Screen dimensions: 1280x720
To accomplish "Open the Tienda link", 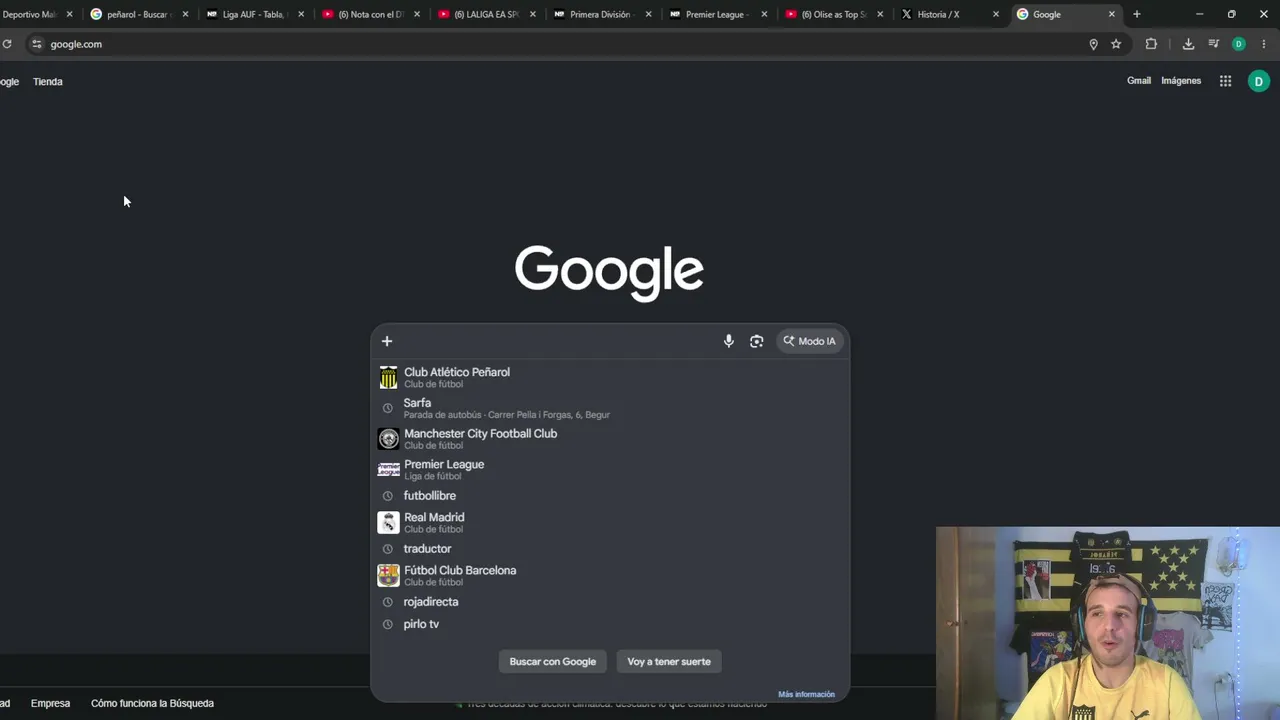I will pos(48,82).
